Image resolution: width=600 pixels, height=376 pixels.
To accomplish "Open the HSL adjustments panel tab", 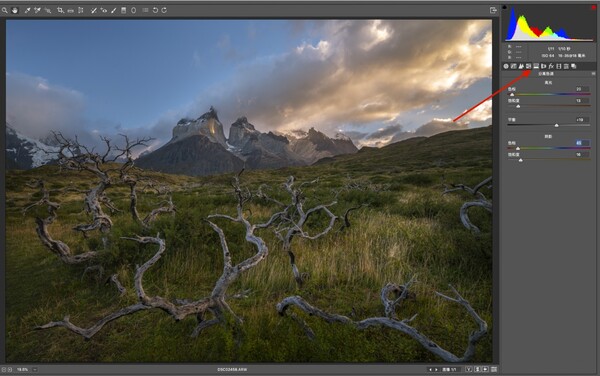I will [x=528, y=66].
